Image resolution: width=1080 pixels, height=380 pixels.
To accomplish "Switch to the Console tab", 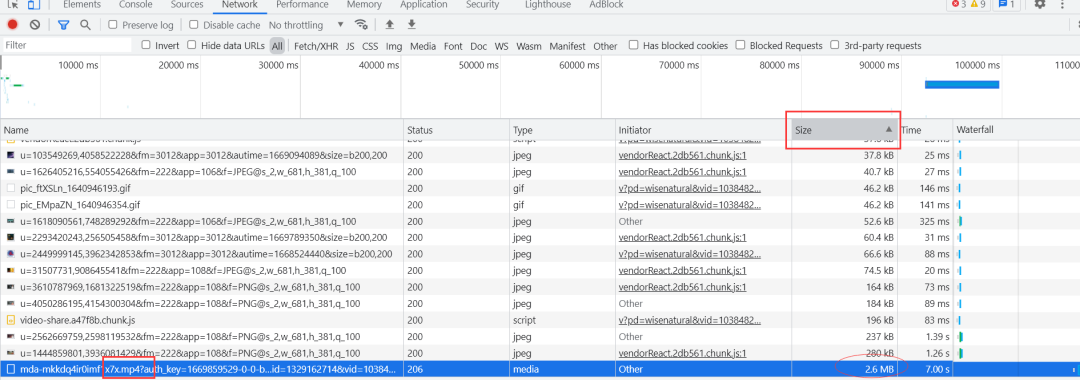I will coord(136,5).
